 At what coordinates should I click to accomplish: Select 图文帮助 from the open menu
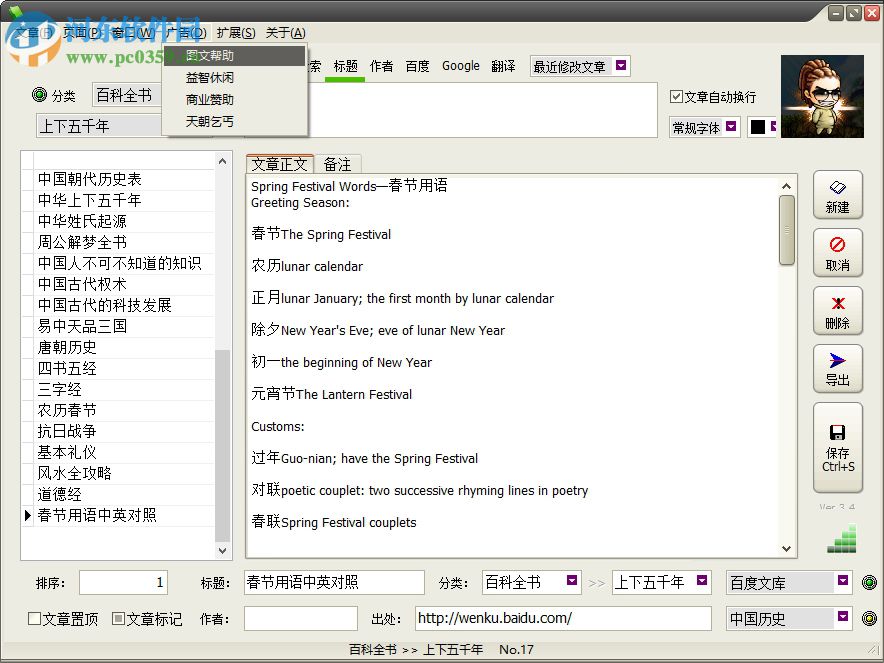210,56
